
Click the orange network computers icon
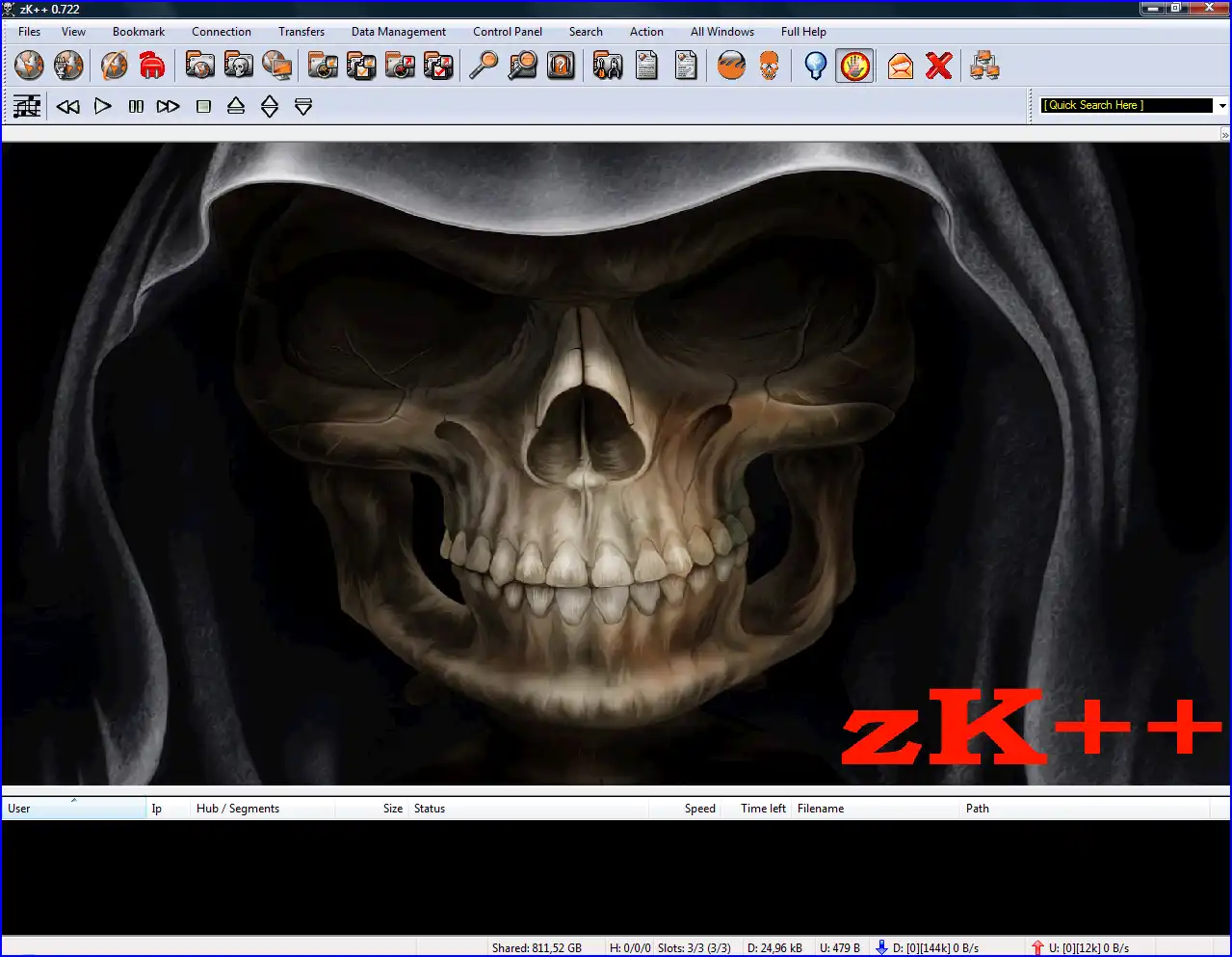point(984,66)
